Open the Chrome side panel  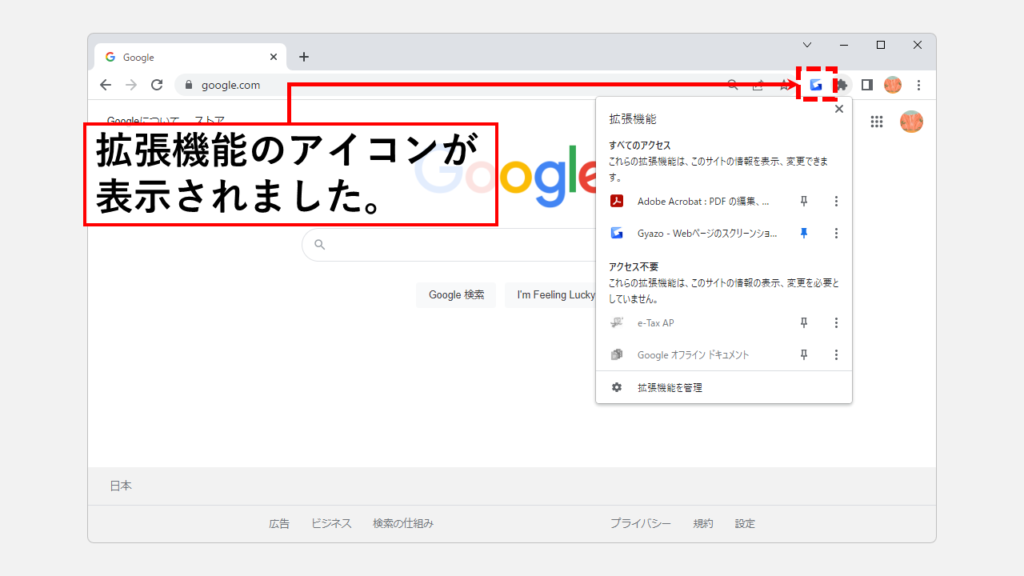(867, 85)
